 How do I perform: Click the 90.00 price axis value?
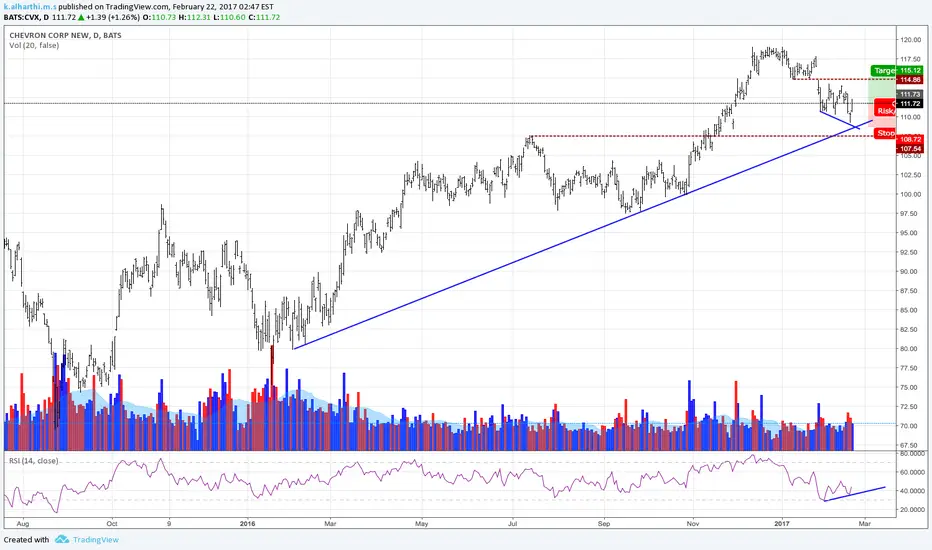(x=909, y=272)
